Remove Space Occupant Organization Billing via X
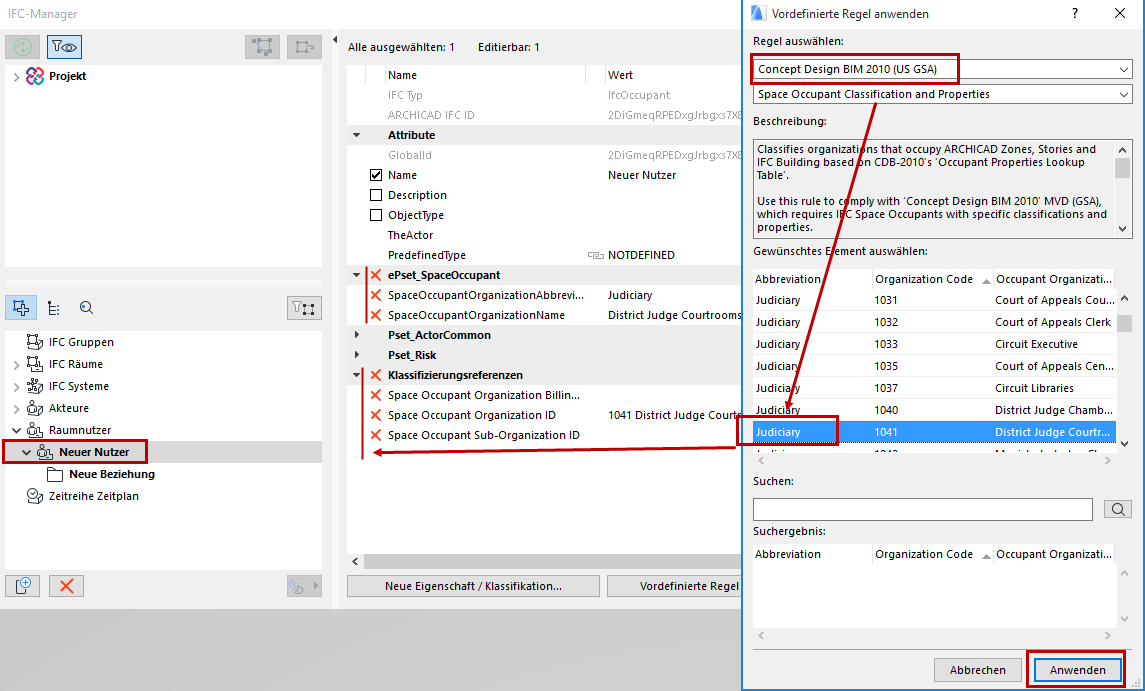Screen dimensions: 1145x691 (x=376, y=395)
